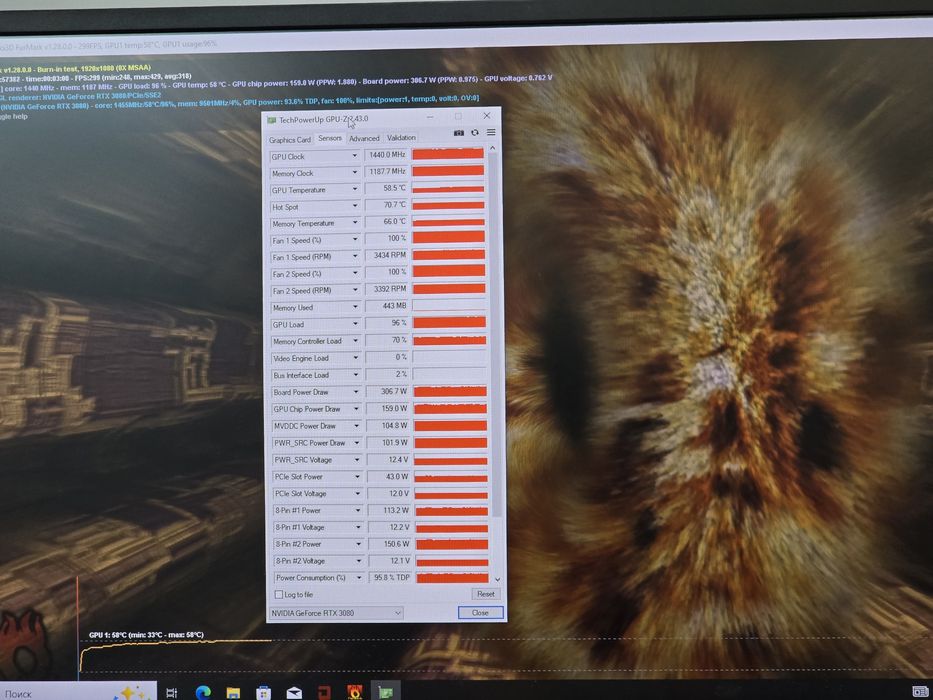Click the sensor list scroll up arrow
Viewport: 933px width, 700px height.
[x=492, y=148]
